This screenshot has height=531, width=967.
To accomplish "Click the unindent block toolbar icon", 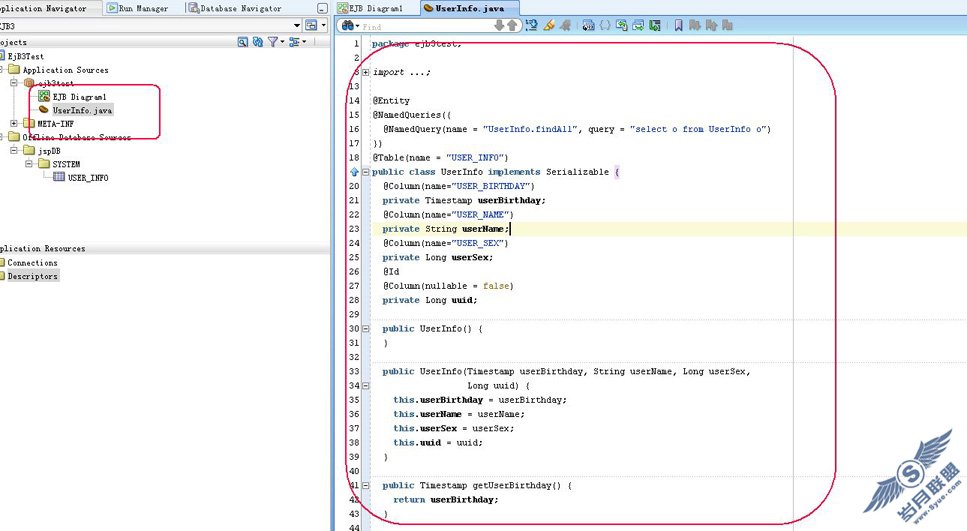I will [x=655, y=25].
